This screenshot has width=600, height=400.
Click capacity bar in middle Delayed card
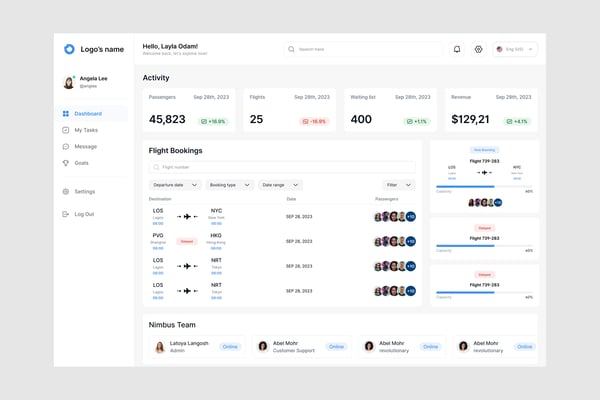[x=484, y=246]
